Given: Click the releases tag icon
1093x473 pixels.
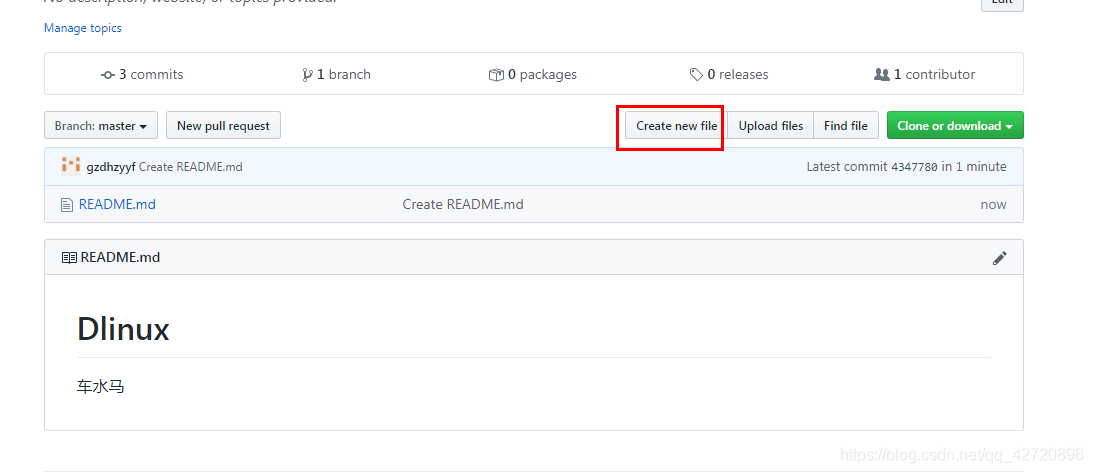Looking at the screenshot, I should pyautogui.click(x=696, y=75).
